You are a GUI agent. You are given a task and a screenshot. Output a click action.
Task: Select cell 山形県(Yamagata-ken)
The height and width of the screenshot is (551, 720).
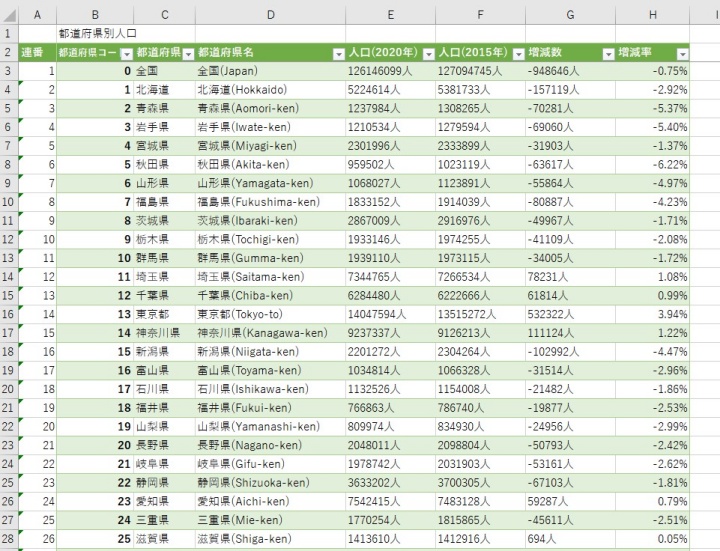(x=270, y=184)
